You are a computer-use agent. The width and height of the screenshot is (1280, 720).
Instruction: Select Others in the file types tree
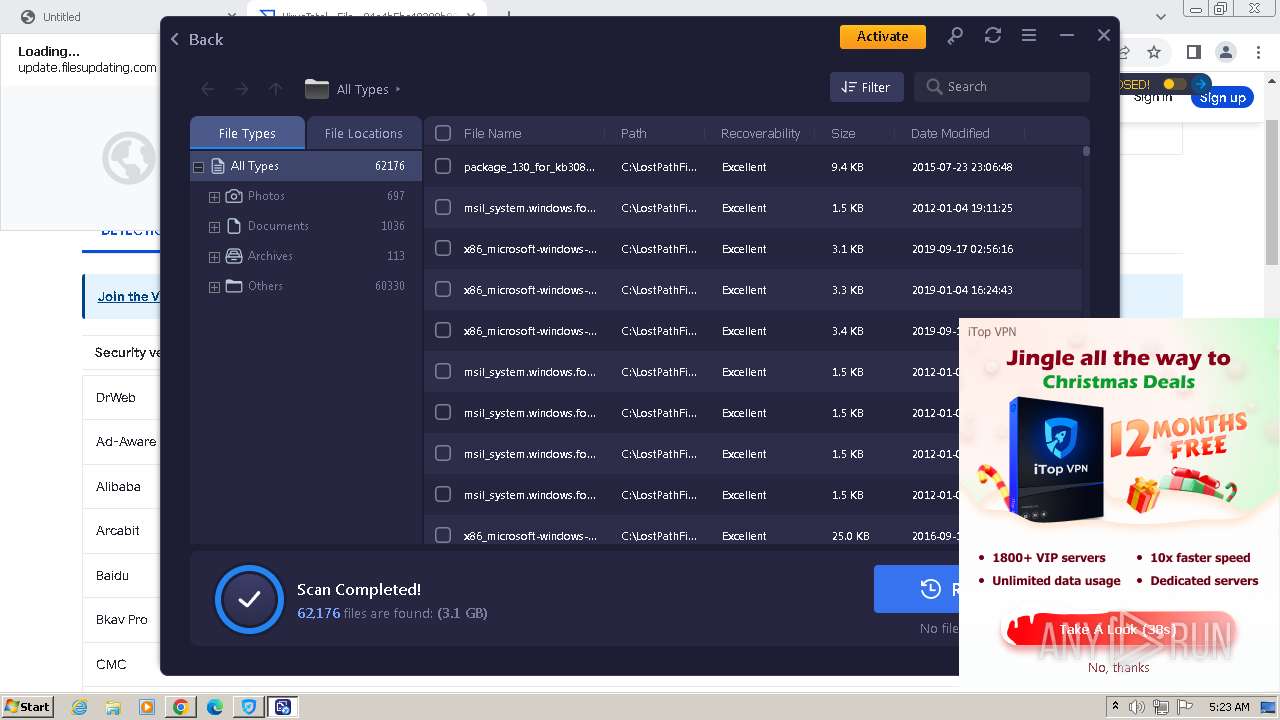265,286
